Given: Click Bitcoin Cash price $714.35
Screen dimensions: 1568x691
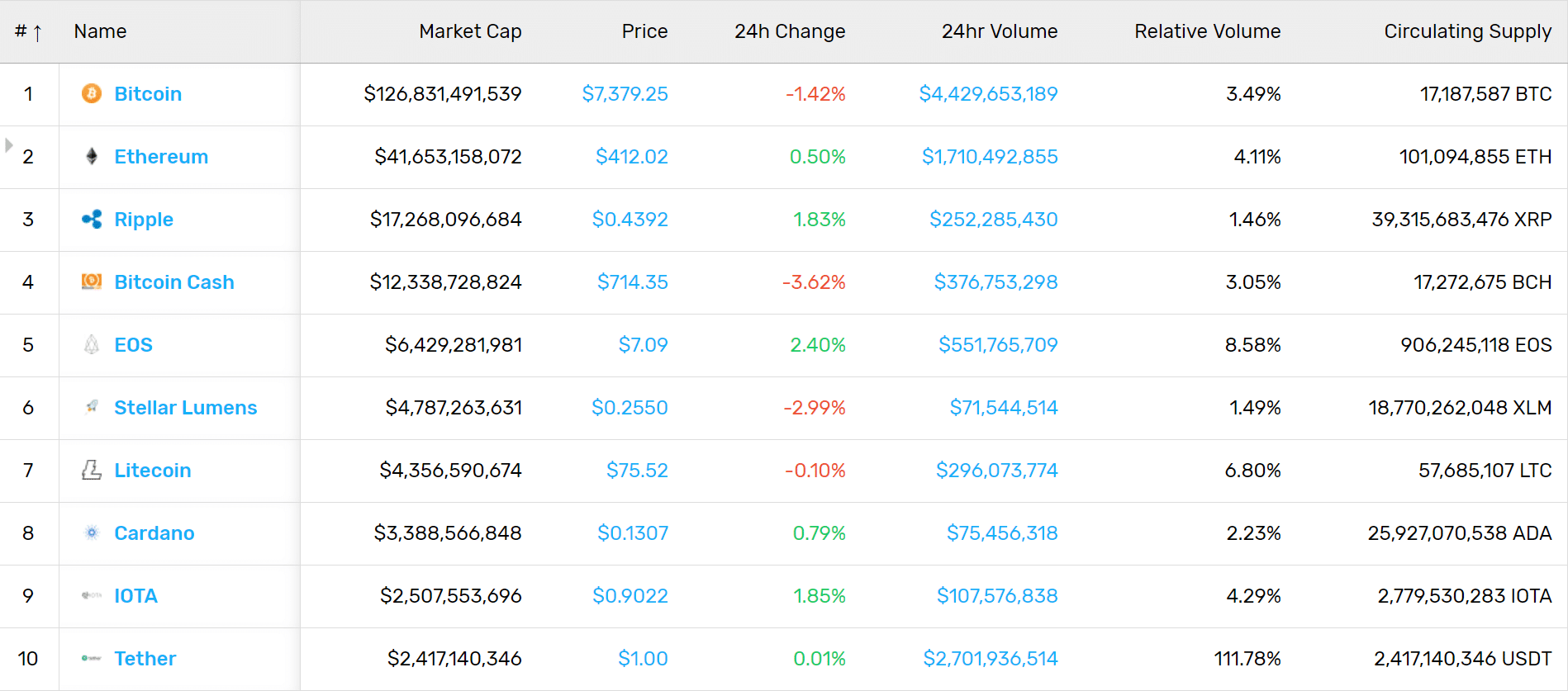Looking at the screenshot, I should point(633,282).
